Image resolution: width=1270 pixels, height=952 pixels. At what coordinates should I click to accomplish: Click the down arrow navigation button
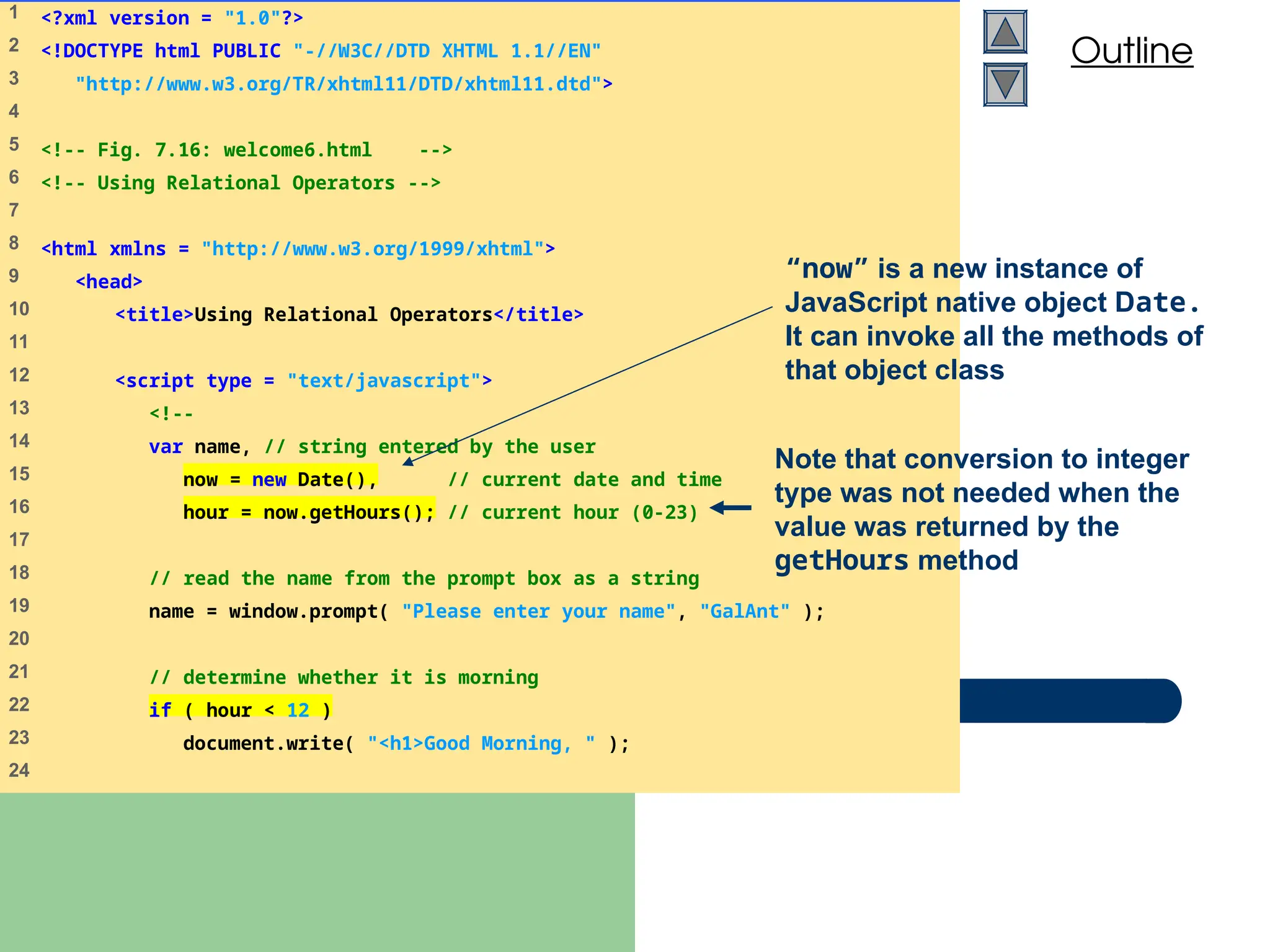coord(1005,84)
